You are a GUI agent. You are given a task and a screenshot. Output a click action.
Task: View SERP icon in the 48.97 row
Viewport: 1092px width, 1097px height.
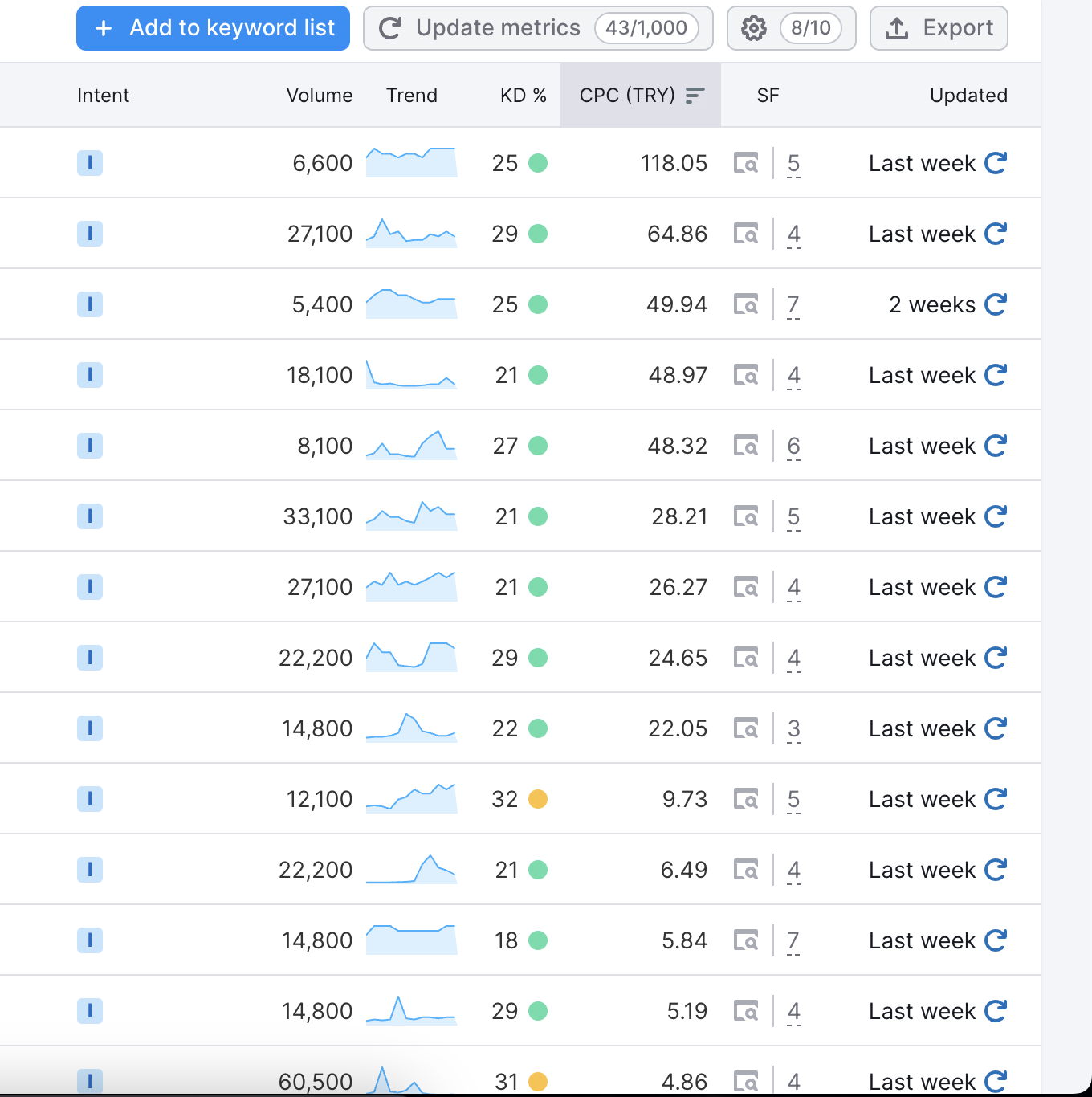coord(746,375)
